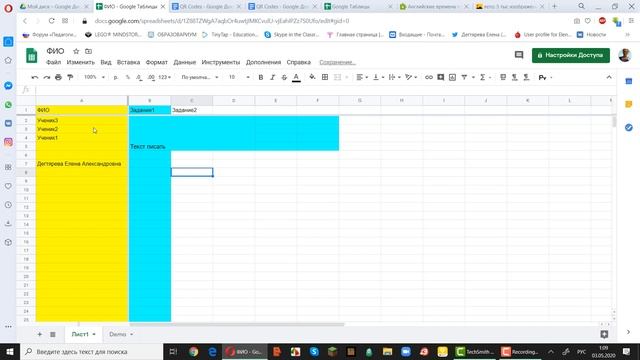640x360 pixels.
Task: Open the Файл menu
Action: click(53, 62)
